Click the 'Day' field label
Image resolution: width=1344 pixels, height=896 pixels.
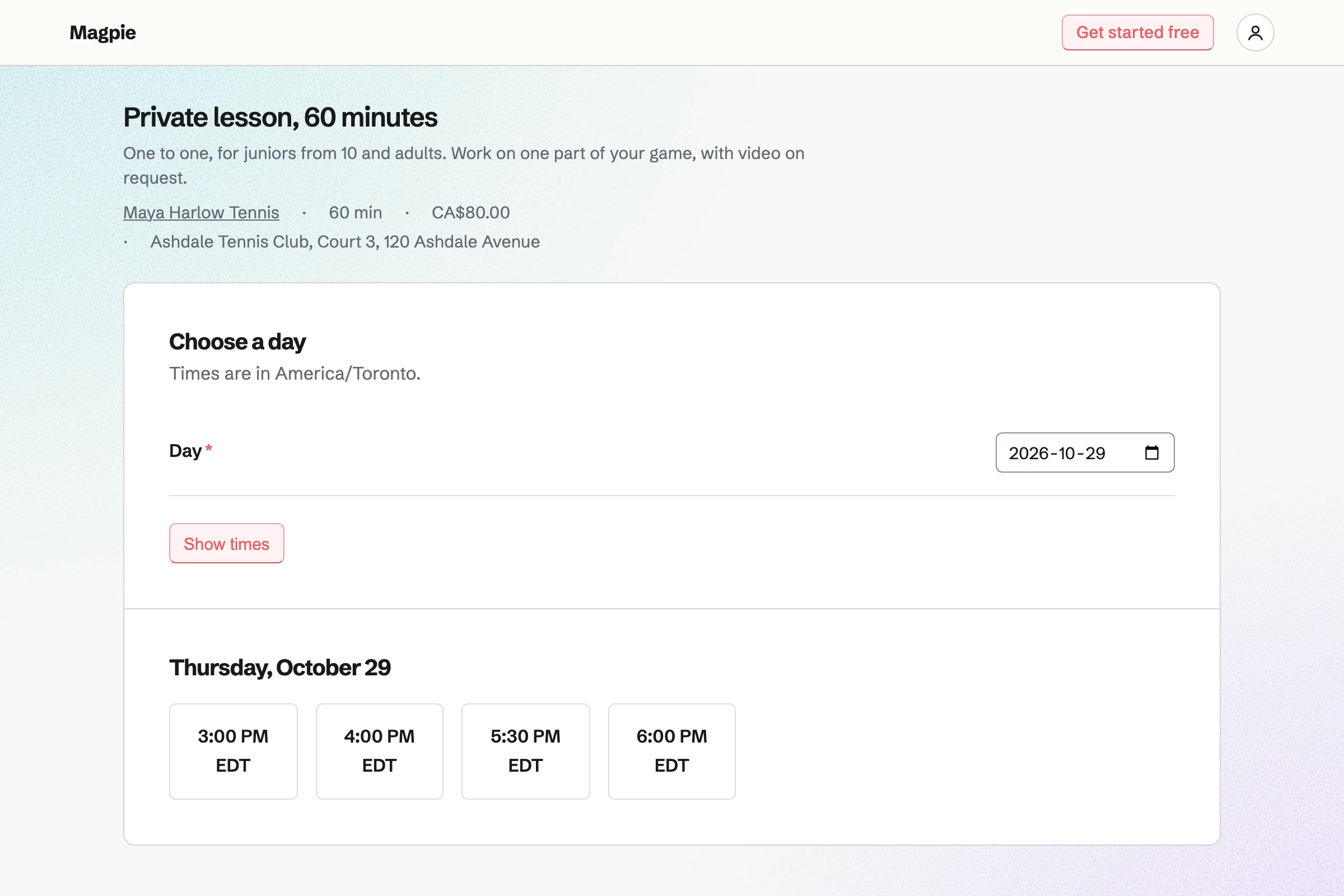(186, 451)
